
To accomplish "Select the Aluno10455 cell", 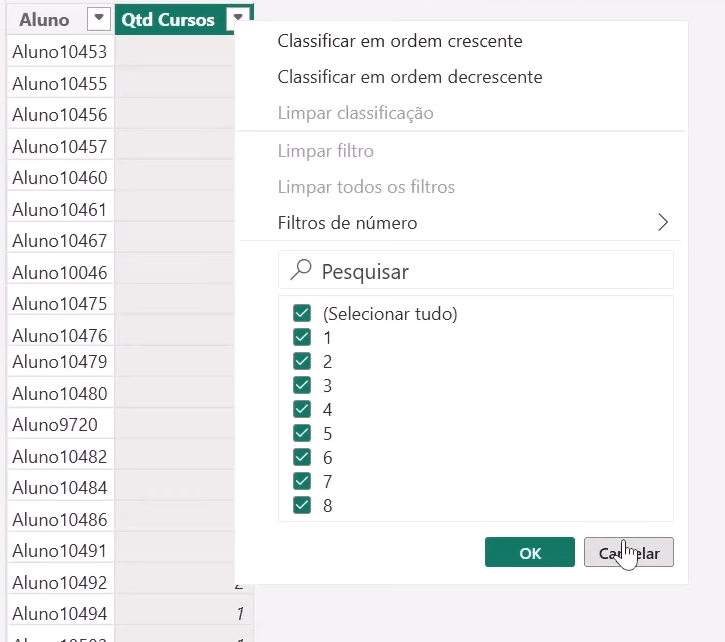I will 60,83.
